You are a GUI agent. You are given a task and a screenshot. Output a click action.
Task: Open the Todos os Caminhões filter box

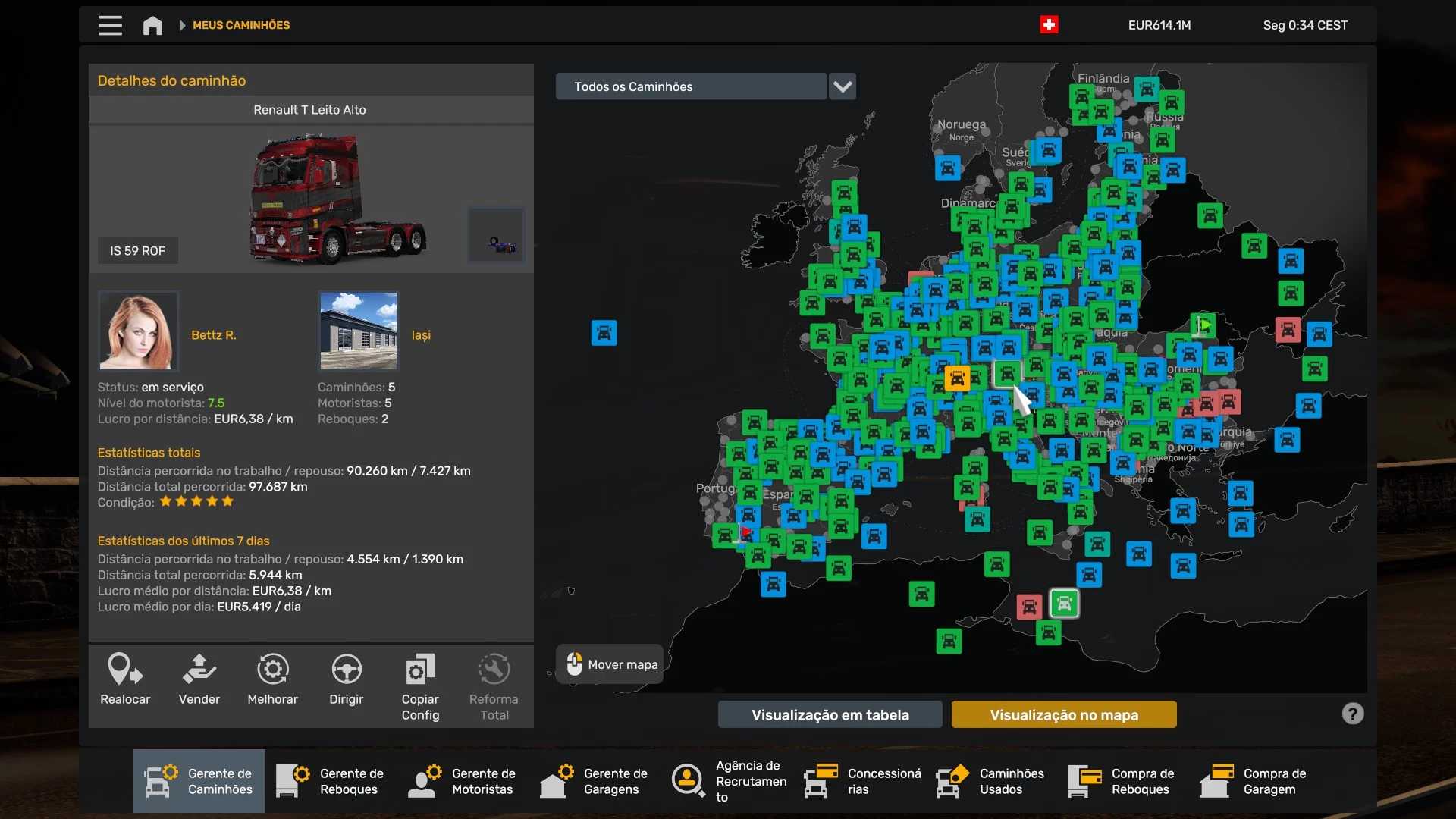[691, 86]
